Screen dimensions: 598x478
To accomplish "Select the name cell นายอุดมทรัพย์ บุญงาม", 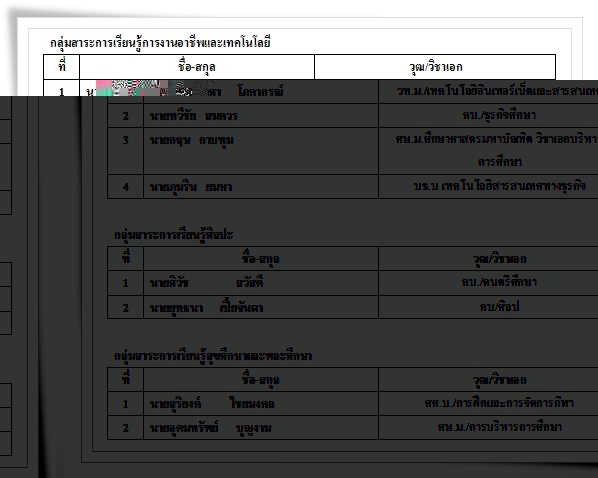I will 261,428.
